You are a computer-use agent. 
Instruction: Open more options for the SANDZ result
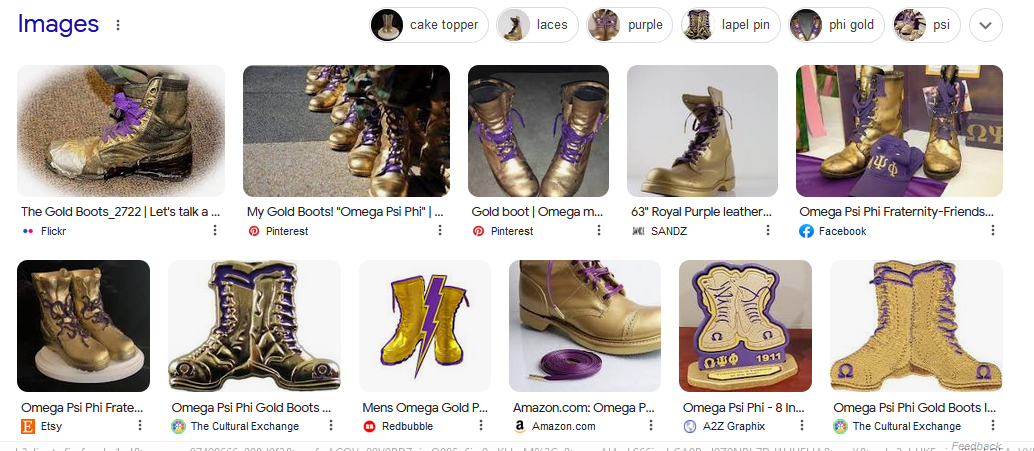click(x=768, y=230)
